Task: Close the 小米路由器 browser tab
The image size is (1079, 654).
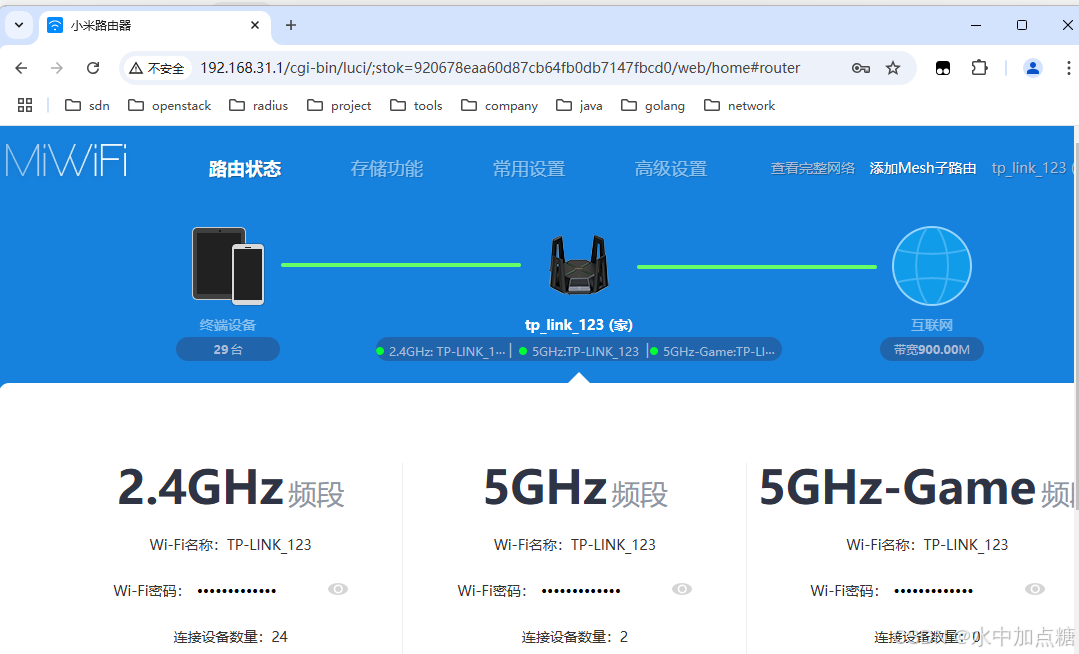Action: [255, 25]
